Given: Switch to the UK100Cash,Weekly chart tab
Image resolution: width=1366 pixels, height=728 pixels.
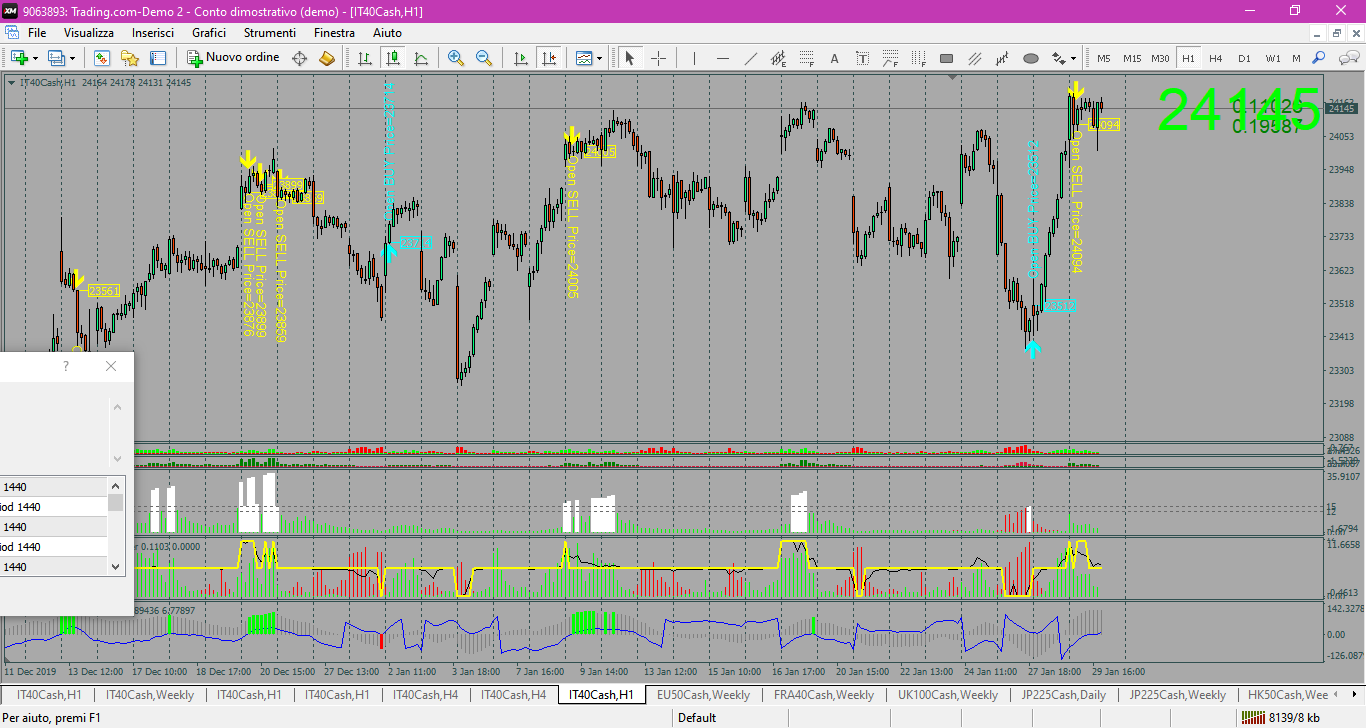Looking at the screenshot, I should click(947, 694).
